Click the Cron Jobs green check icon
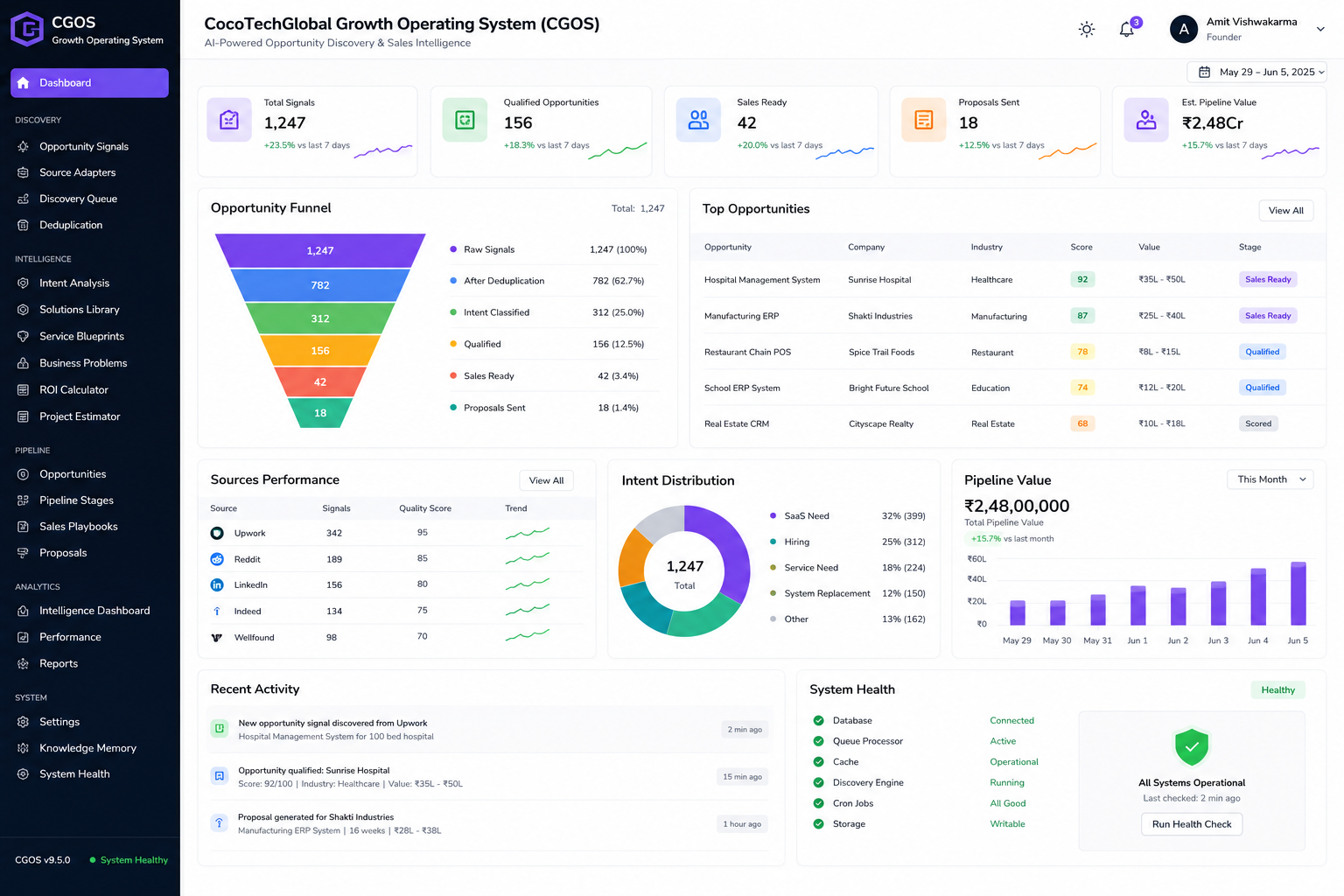This screenshot has height=896, width=1344. 818,803
